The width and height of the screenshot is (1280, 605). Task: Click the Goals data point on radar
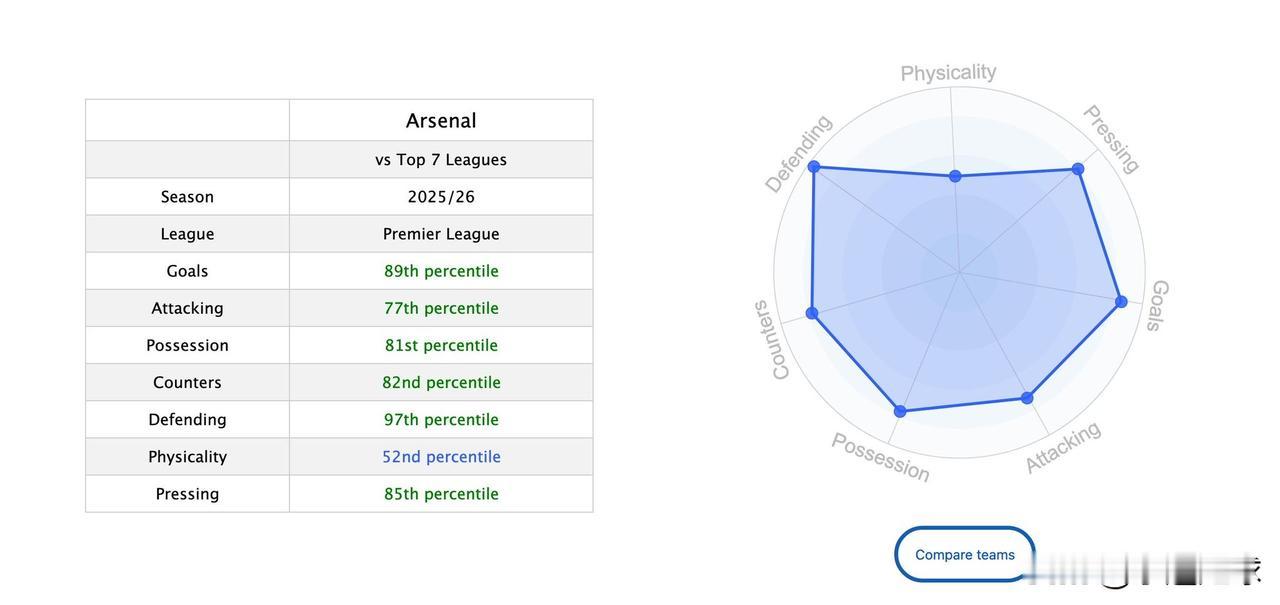[1121, 301]
